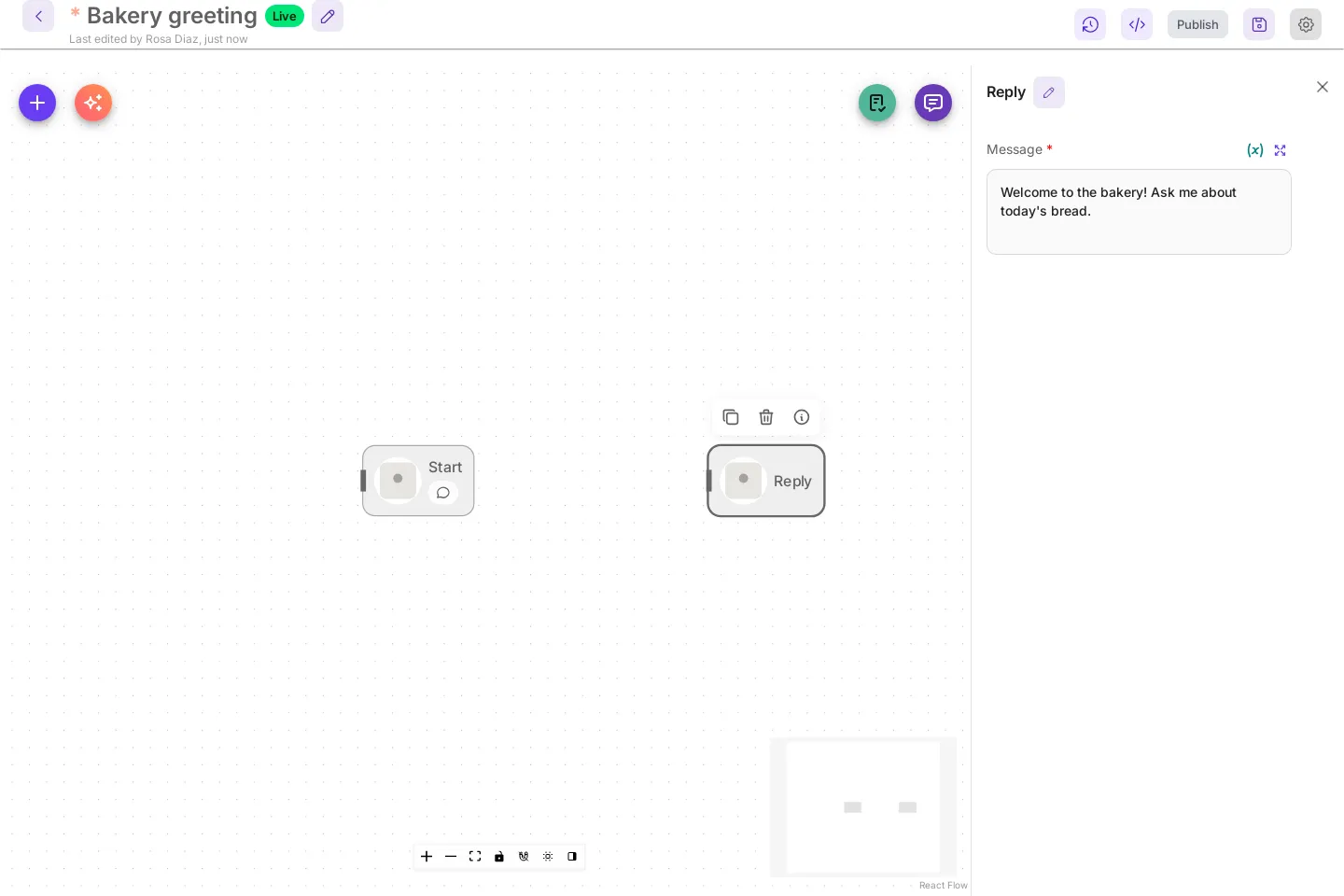Click the Live status badge
Image resolution: width=1344 pixels, height=896 pixels.
285,16
